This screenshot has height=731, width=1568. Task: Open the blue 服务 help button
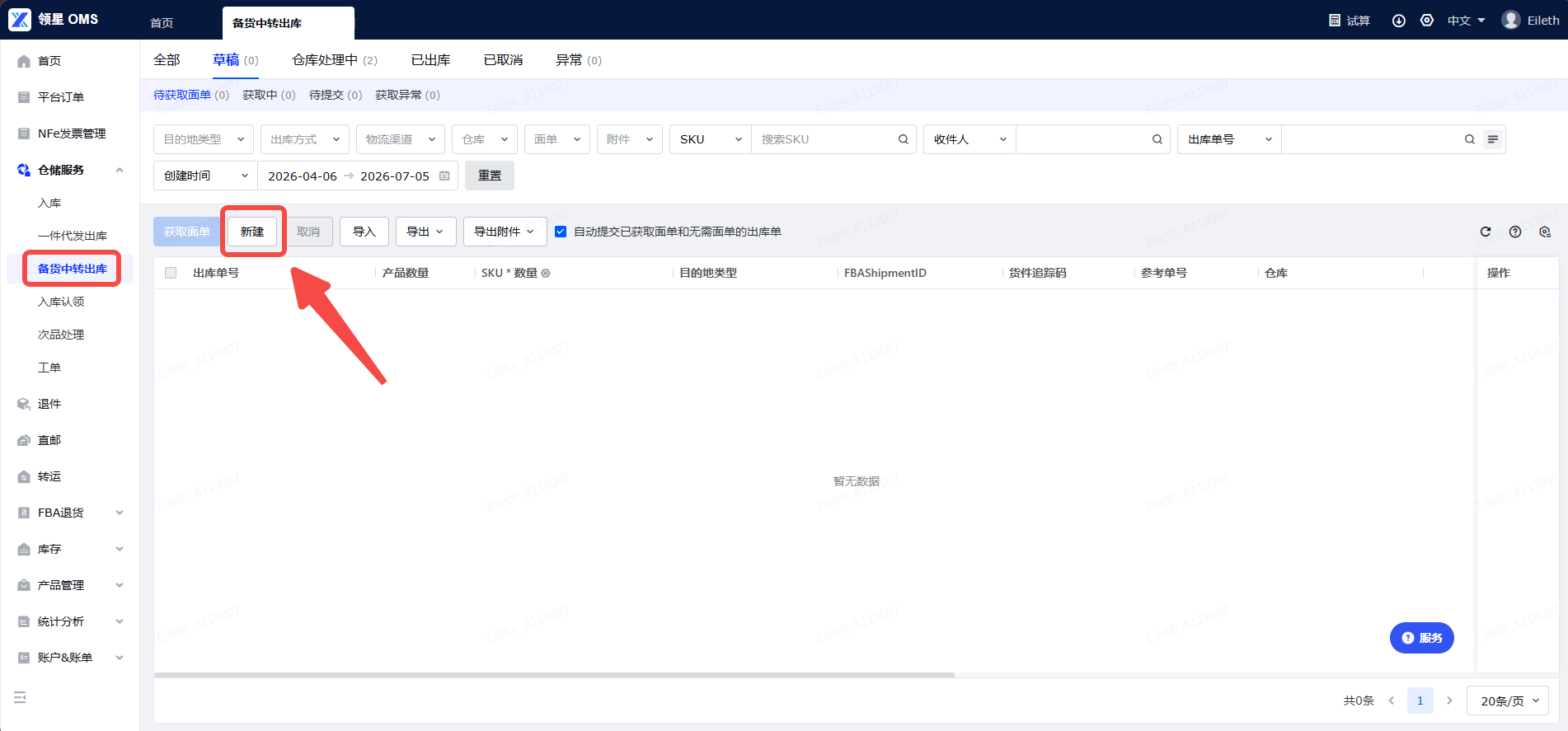click(x=1422, y=638)
